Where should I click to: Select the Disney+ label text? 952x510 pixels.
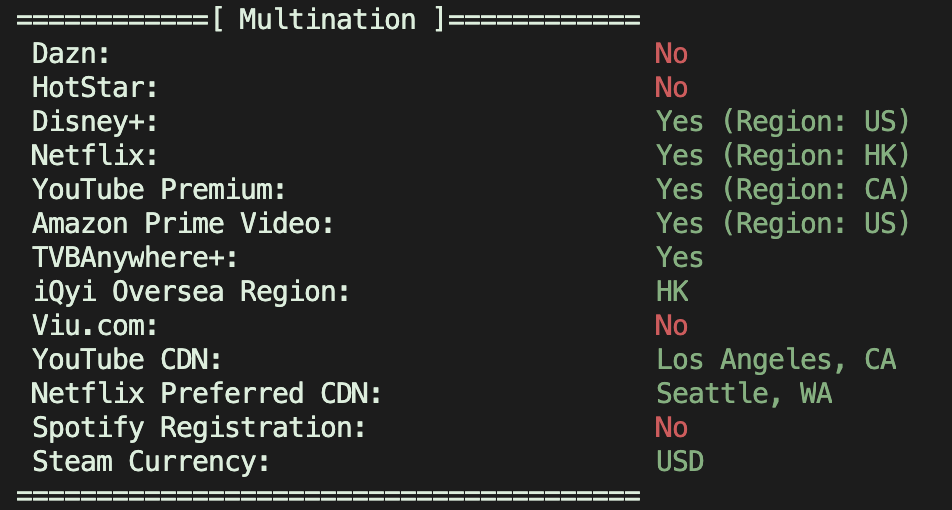click(x=95, y=122)
